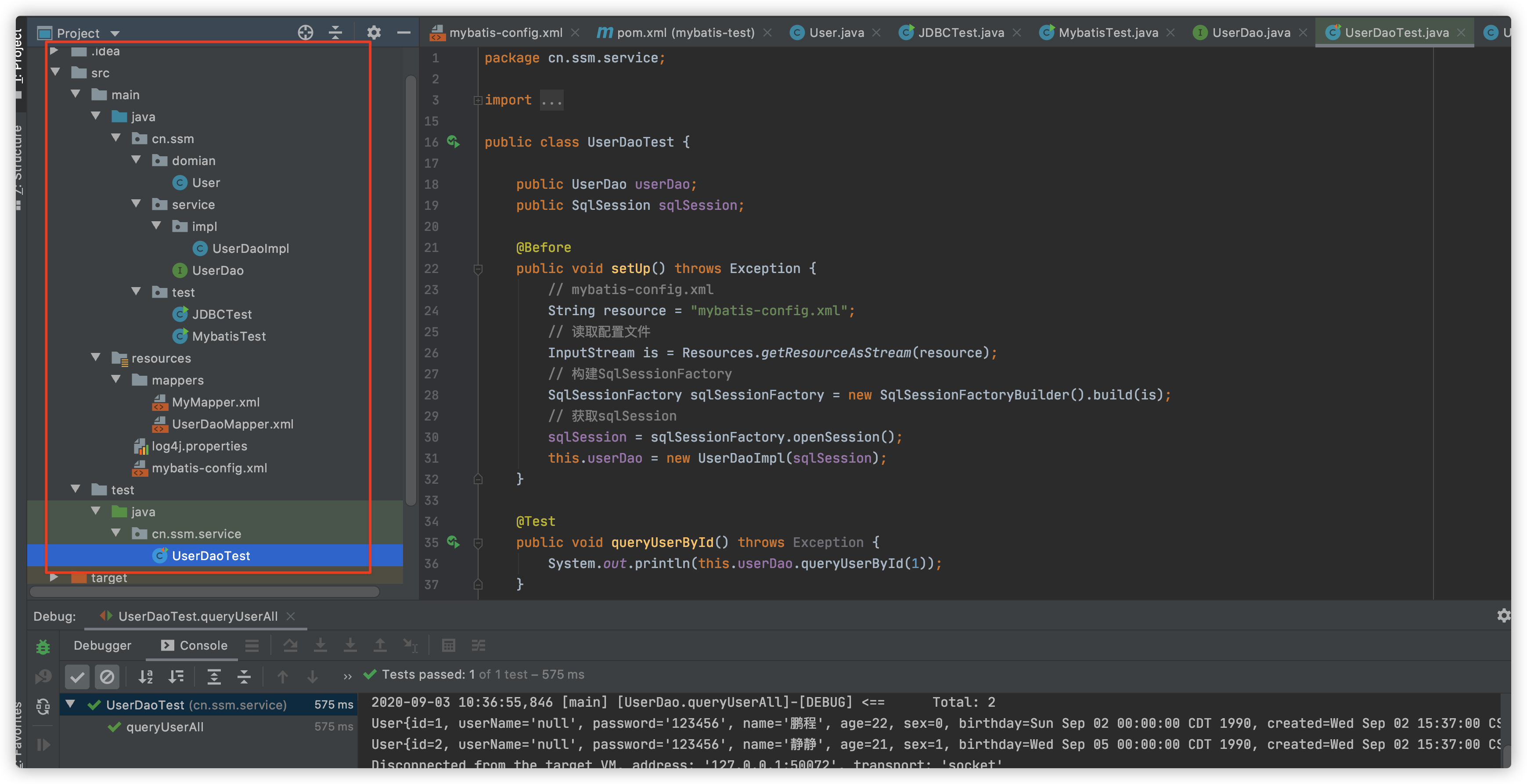Click Run to Cursor debugger icon
Image resolution: width=1527 pixels, height=784 pixels.
[x=410, y=645]
